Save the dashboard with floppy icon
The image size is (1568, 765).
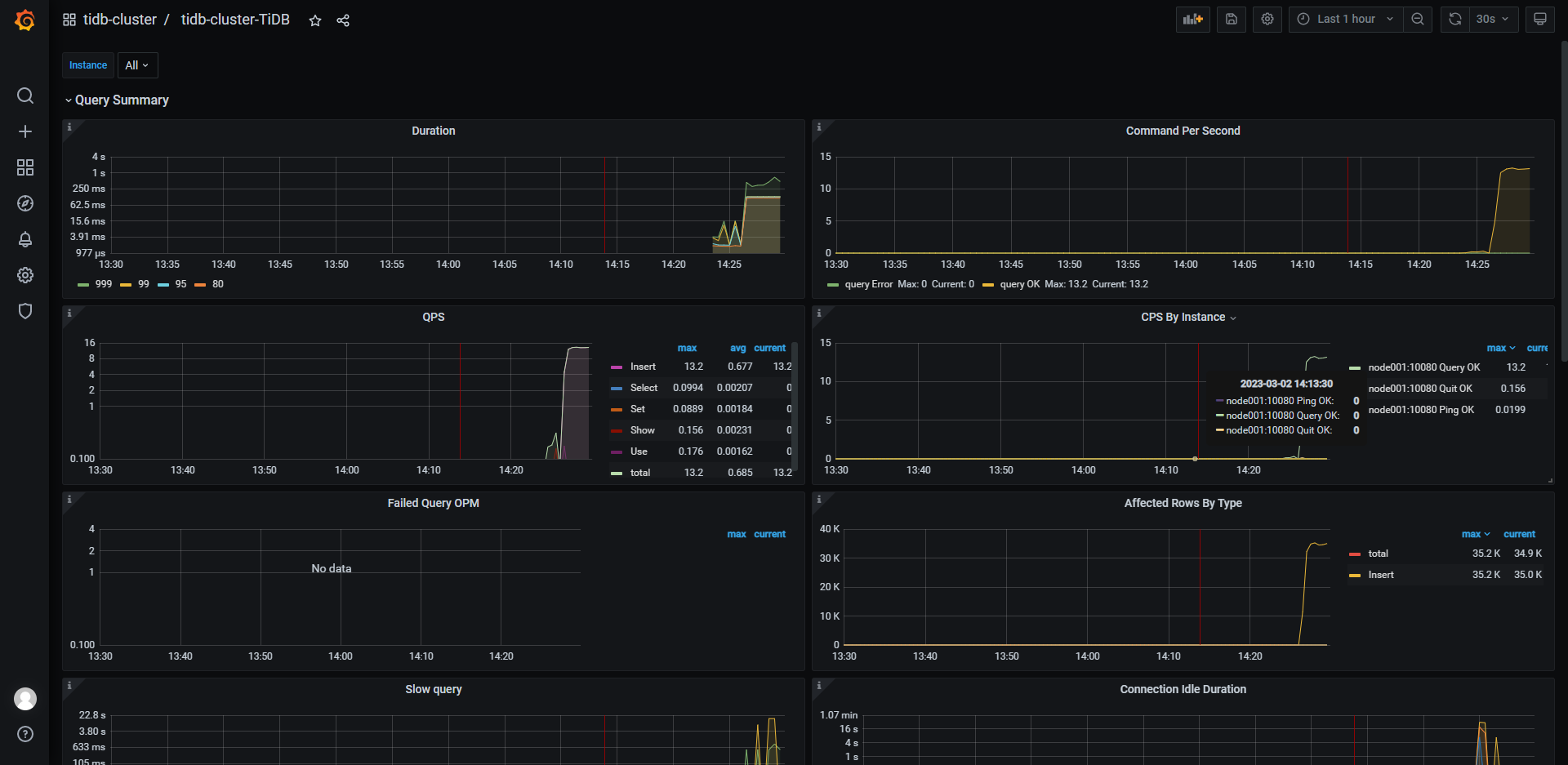tap(1232, 19)
